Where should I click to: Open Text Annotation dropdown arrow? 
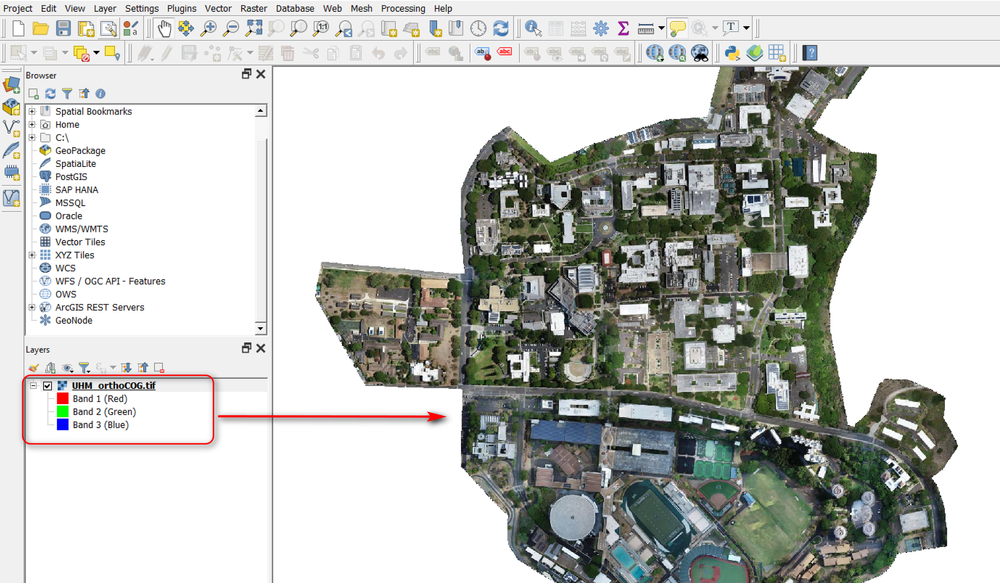[x=746, y=29]
